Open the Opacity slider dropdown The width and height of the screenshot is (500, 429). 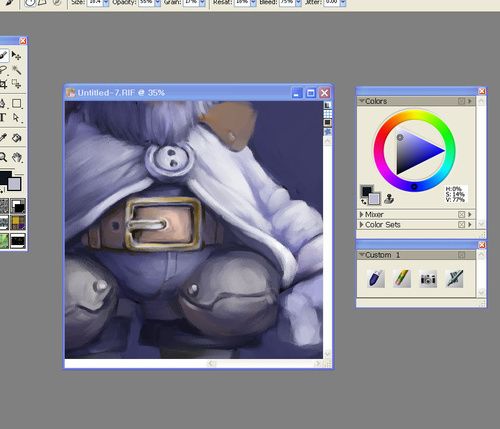pos(158,3)
